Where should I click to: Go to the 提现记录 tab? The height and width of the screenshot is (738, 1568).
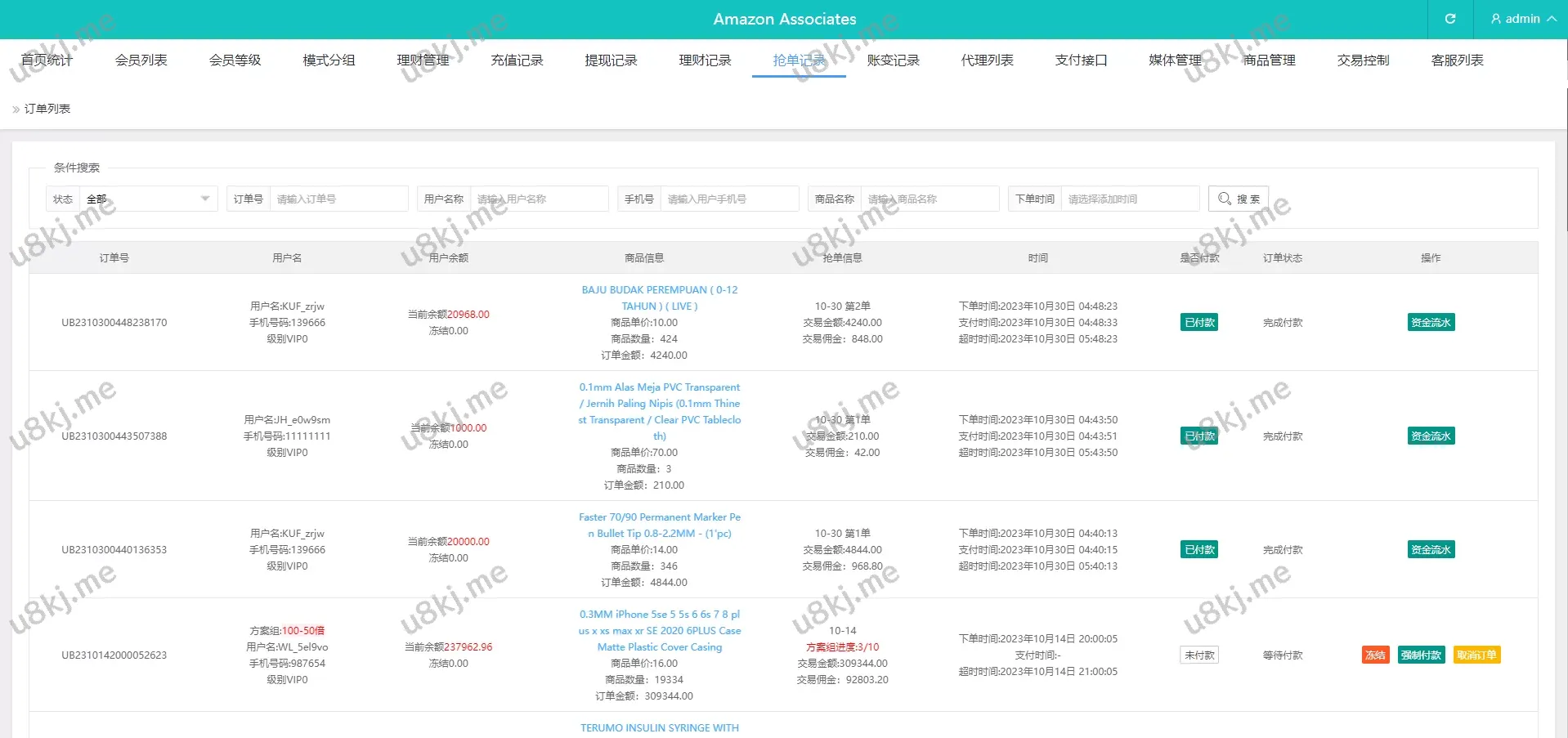point(611,60)
